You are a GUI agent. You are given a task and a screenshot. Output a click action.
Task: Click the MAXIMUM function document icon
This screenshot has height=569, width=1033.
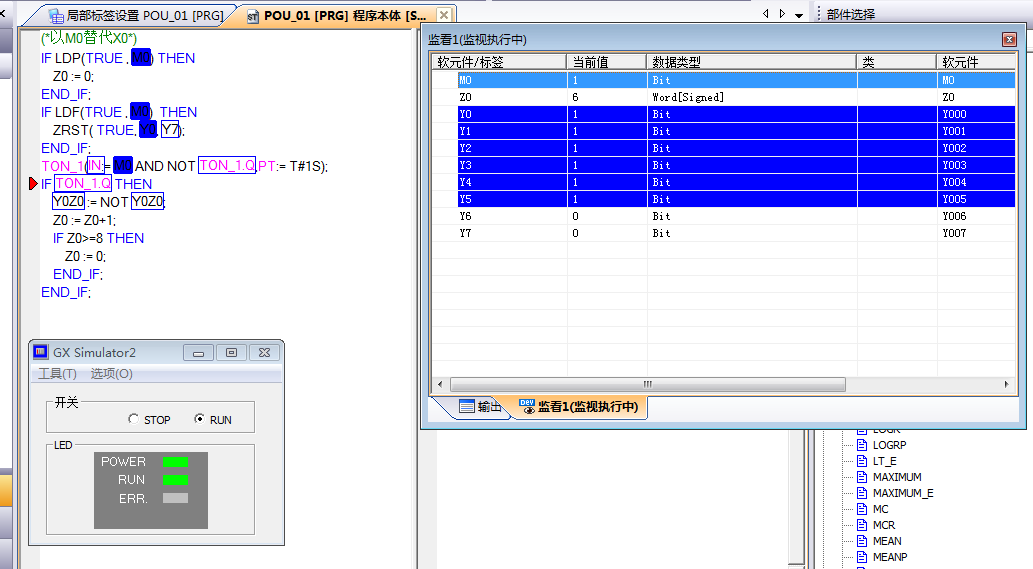(x=860, y=478)
